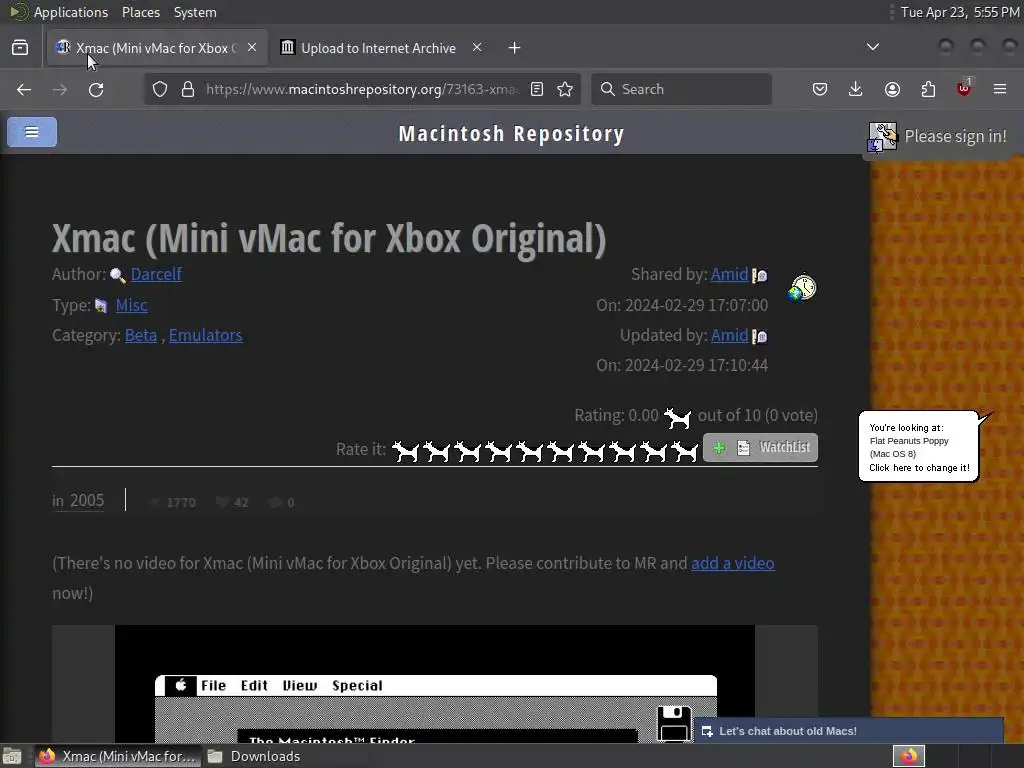Screen dimensions: 1024x768
Task: Close the Upload to Internet Archive tab
Action: click(x=477, y=48)
